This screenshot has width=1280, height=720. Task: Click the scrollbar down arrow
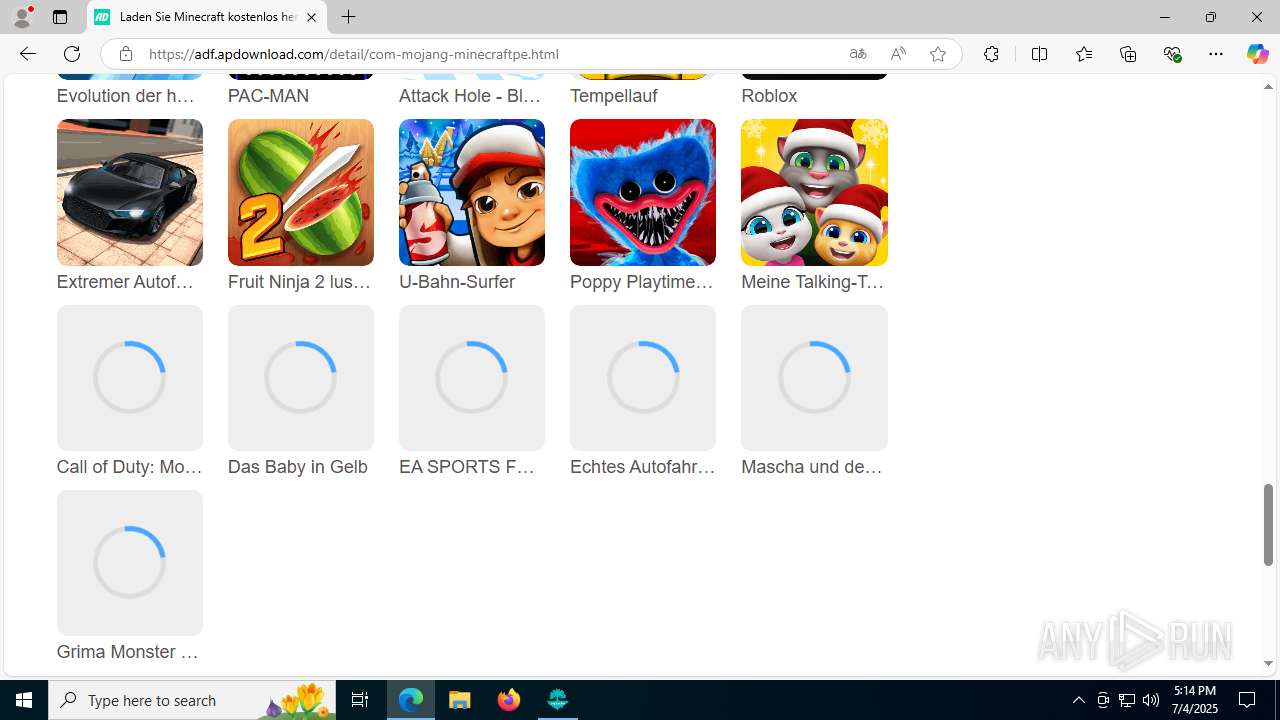[x=1268, y=663]
